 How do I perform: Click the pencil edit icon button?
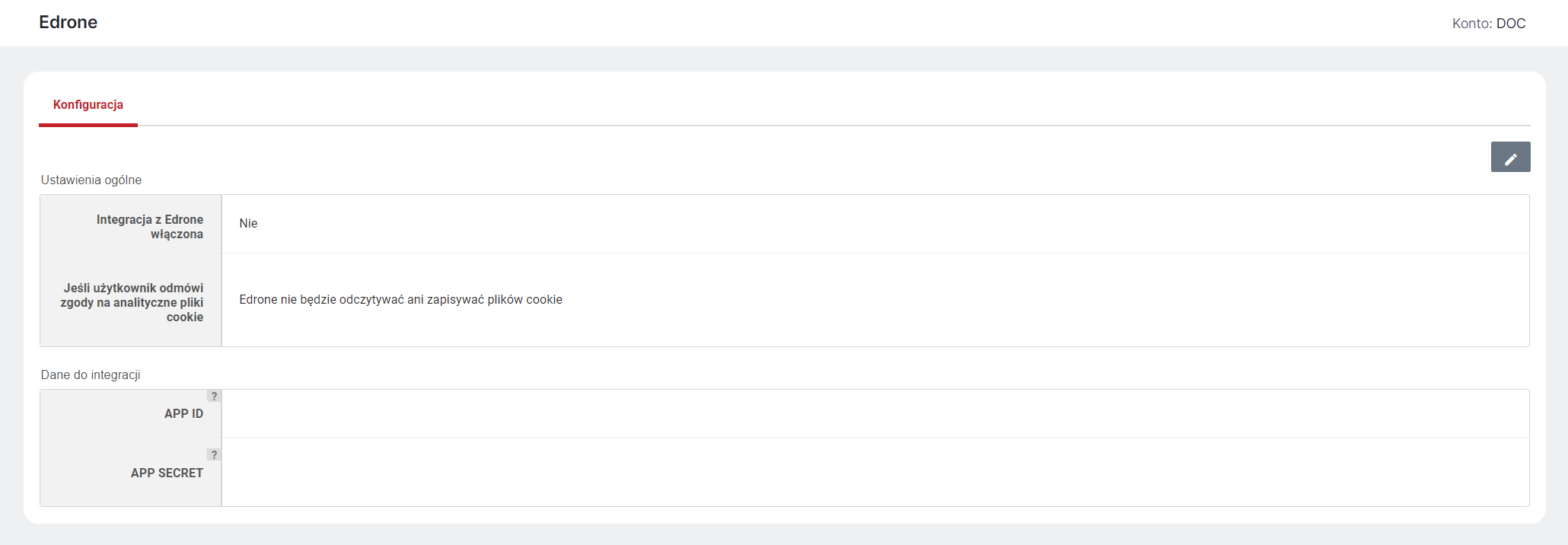[1510, 157]
